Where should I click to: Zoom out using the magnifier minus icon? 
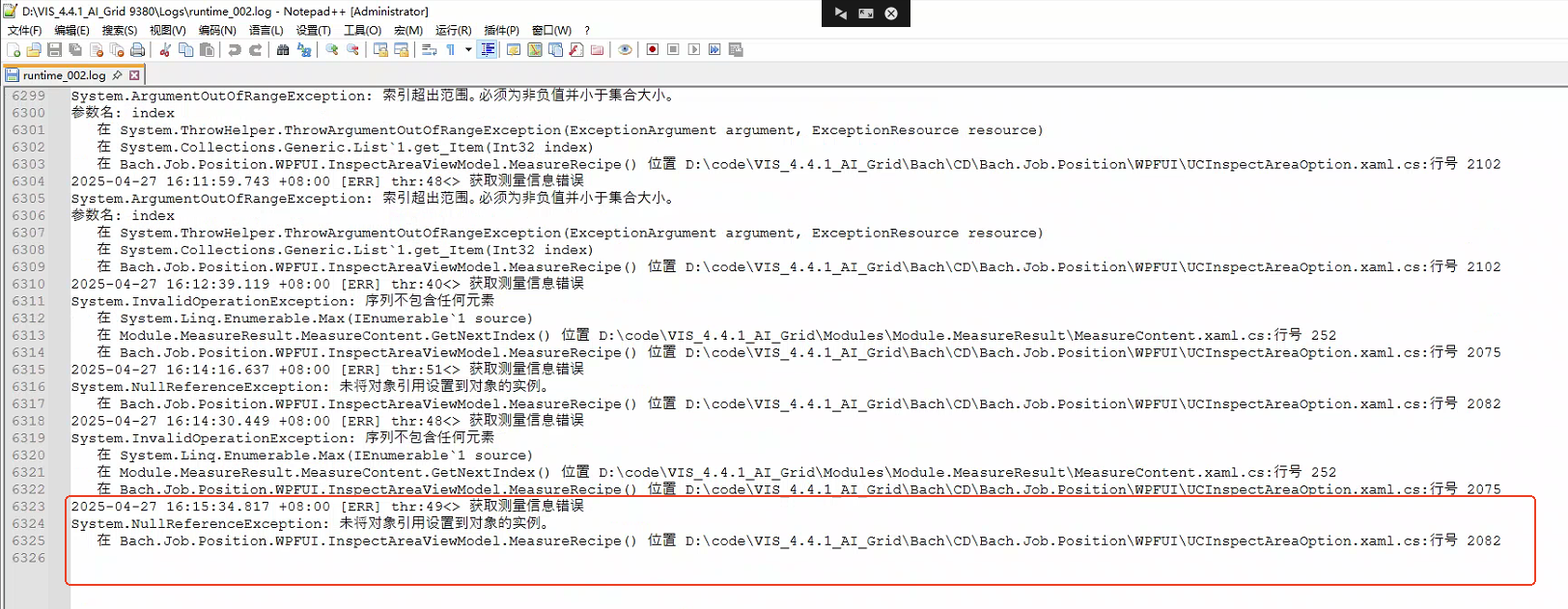tap(352, 49)
